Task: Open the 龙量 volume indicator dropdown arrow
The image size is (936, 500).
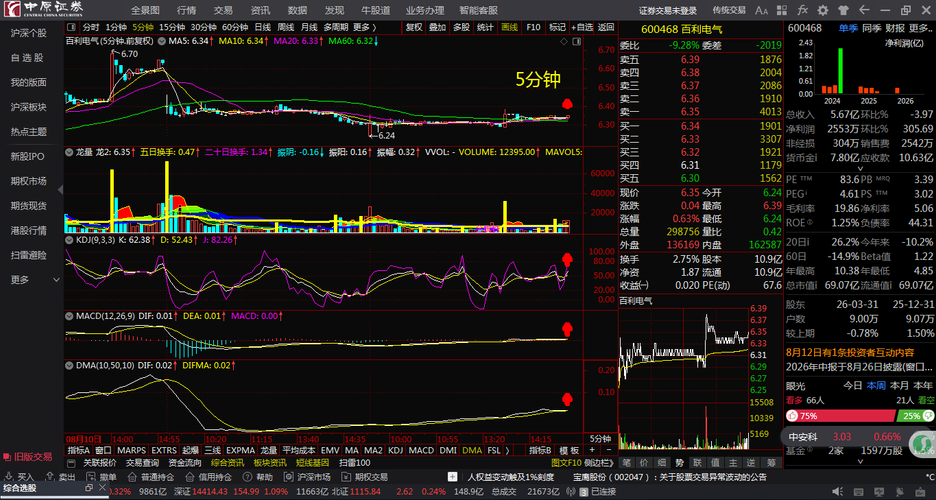Action: [x=70, y=152]
